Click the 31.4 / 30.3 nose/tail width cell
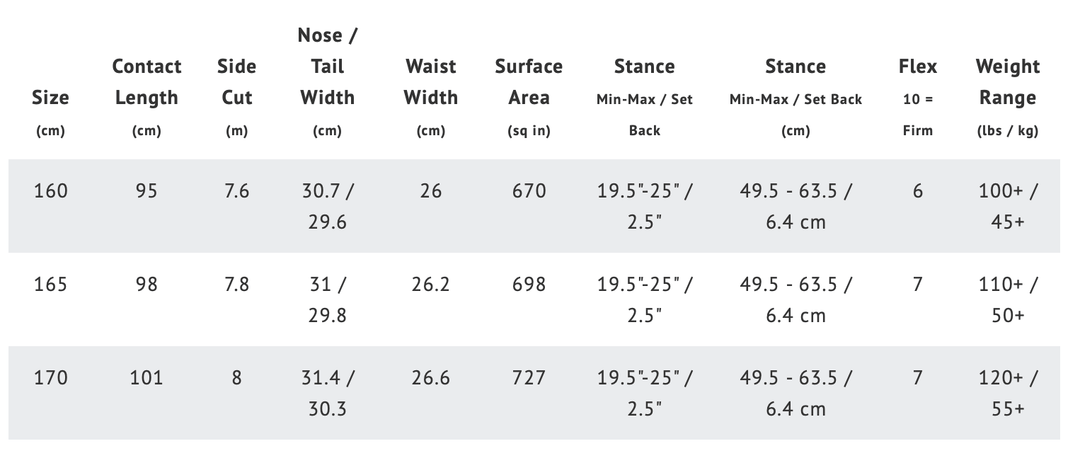 (327, 393)
